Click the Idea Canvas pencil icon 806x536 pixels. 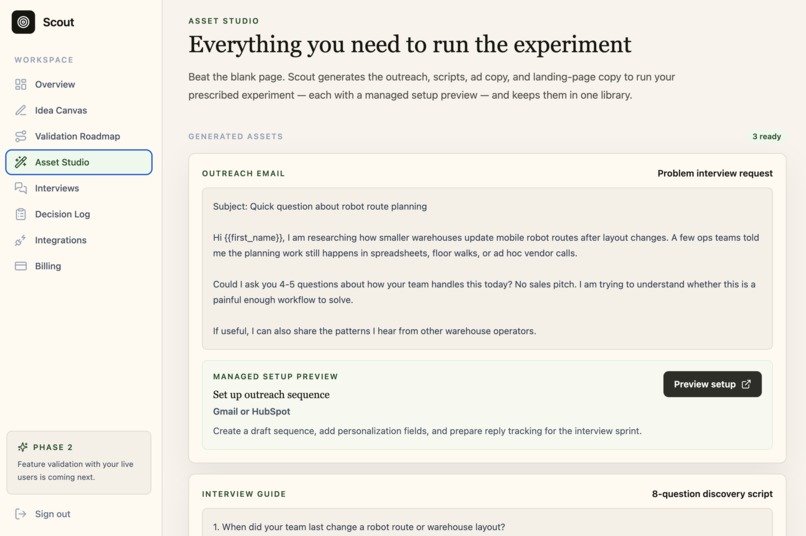click(21, 110)
